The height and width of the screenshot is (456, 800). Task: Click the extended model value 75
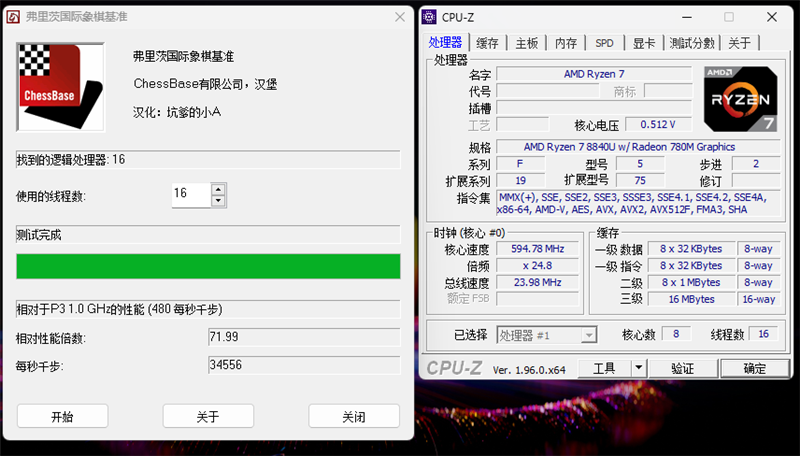[640, 181]
